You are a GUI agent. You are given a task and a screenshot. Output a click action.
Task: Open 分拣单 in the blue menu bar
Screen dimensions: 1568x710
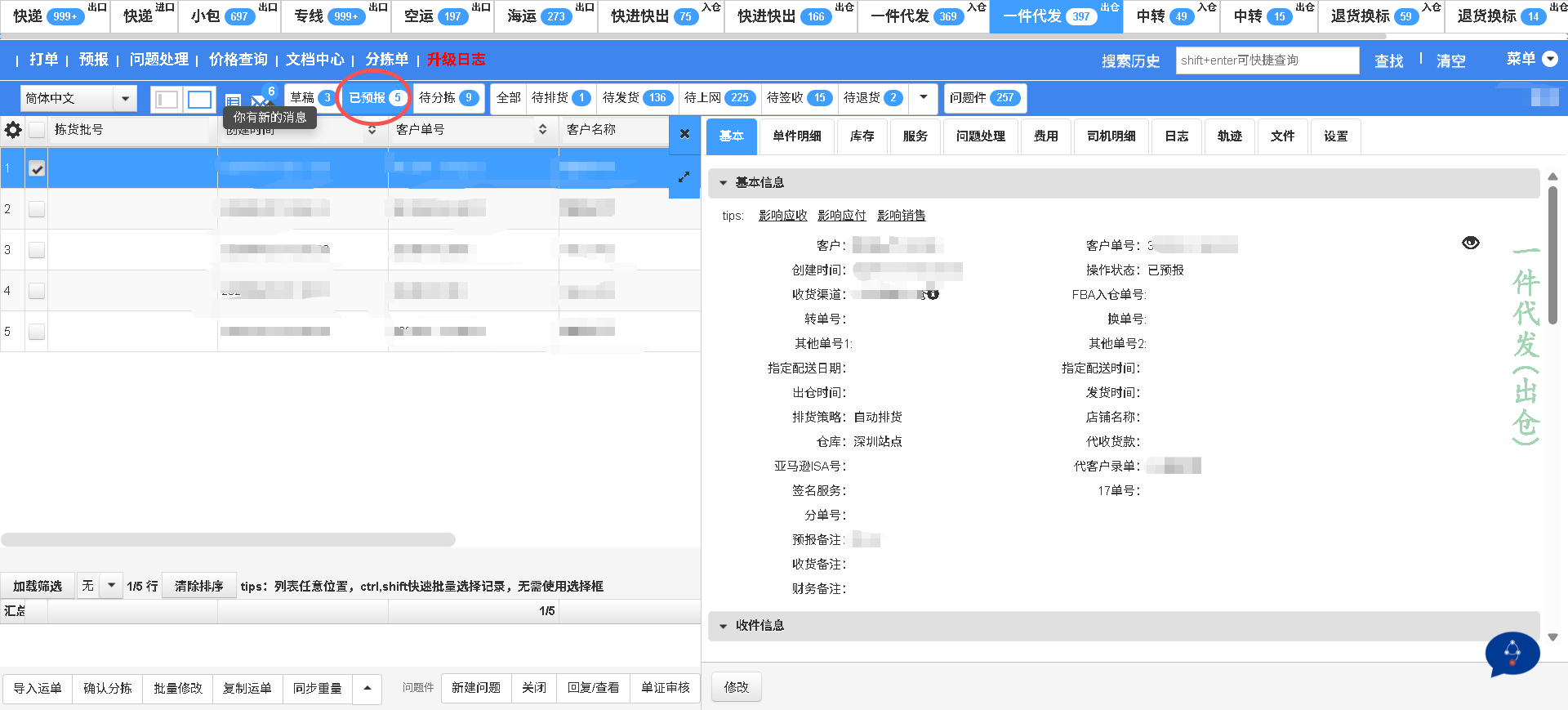pos(387,60)
